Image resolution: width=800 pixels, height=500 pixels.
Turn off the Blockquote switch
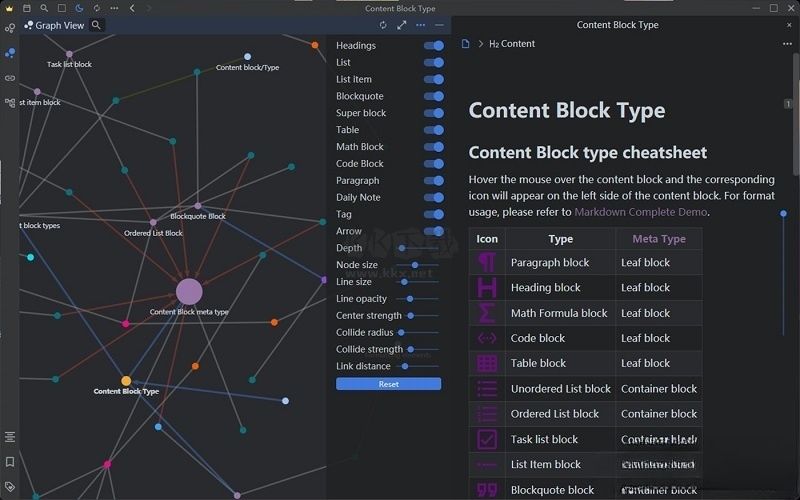pyautogui.click(x=434, y=96)
